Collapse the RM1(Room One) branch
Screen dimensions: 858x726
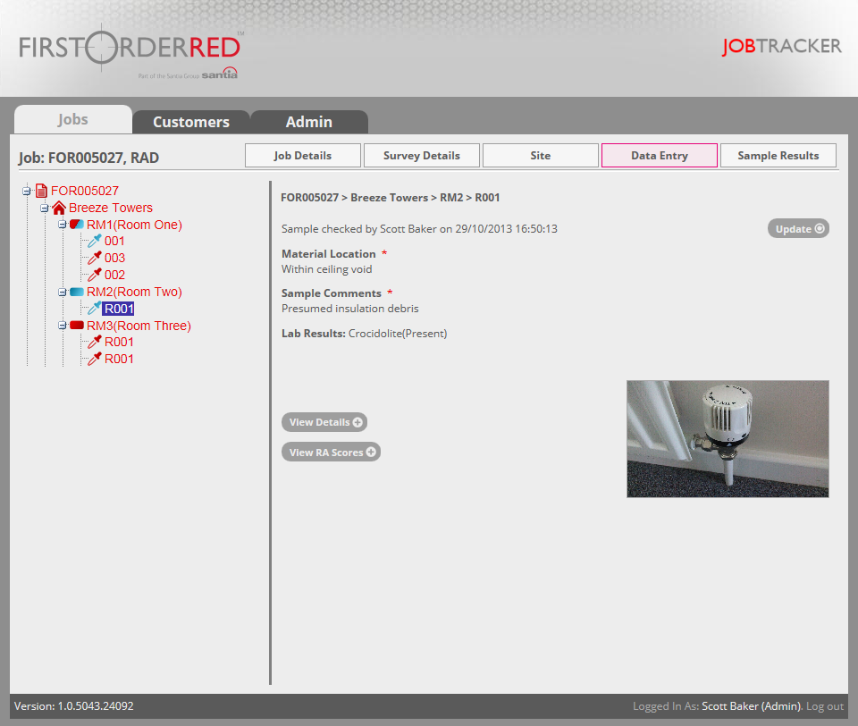pos(62,225)
